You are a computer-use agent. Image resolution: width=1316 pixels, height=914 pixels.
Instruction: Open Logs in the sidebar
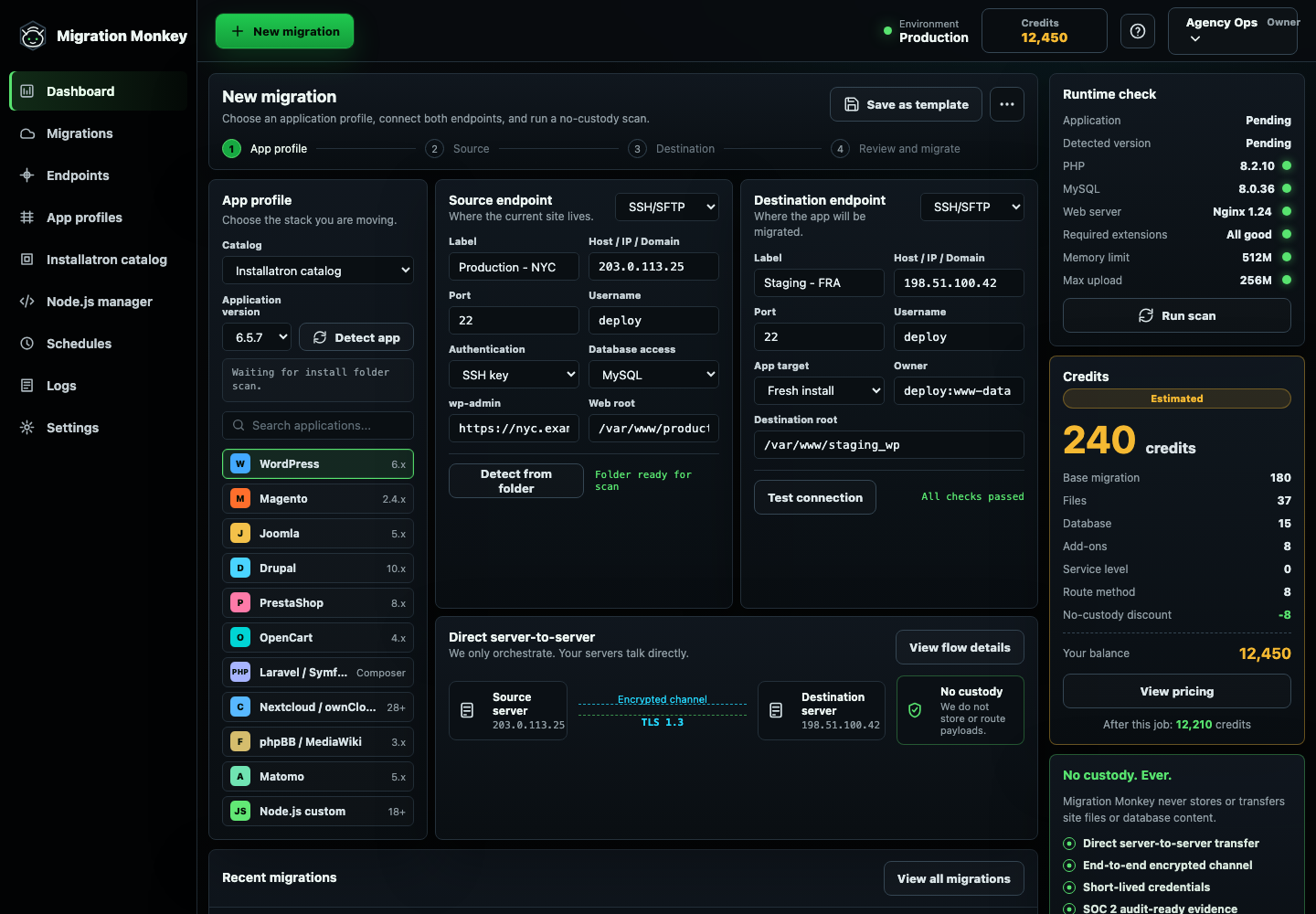tap(99, 386)
